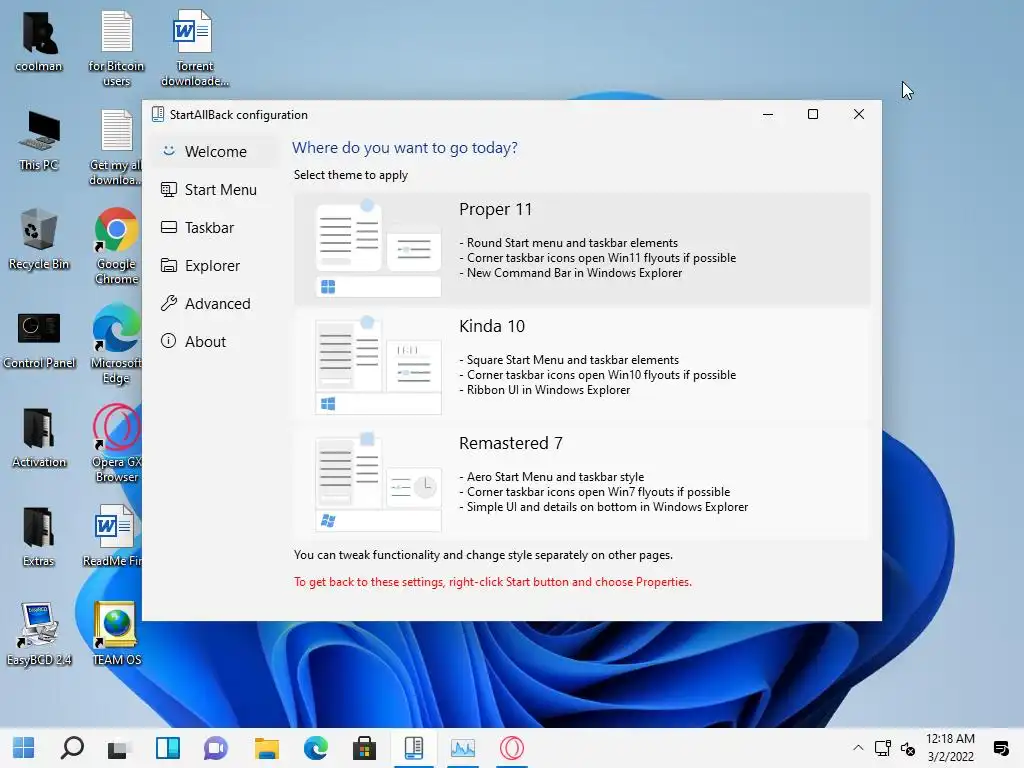
Task: Open the Taskbar settings page
Action: click(x=213, y=227)
